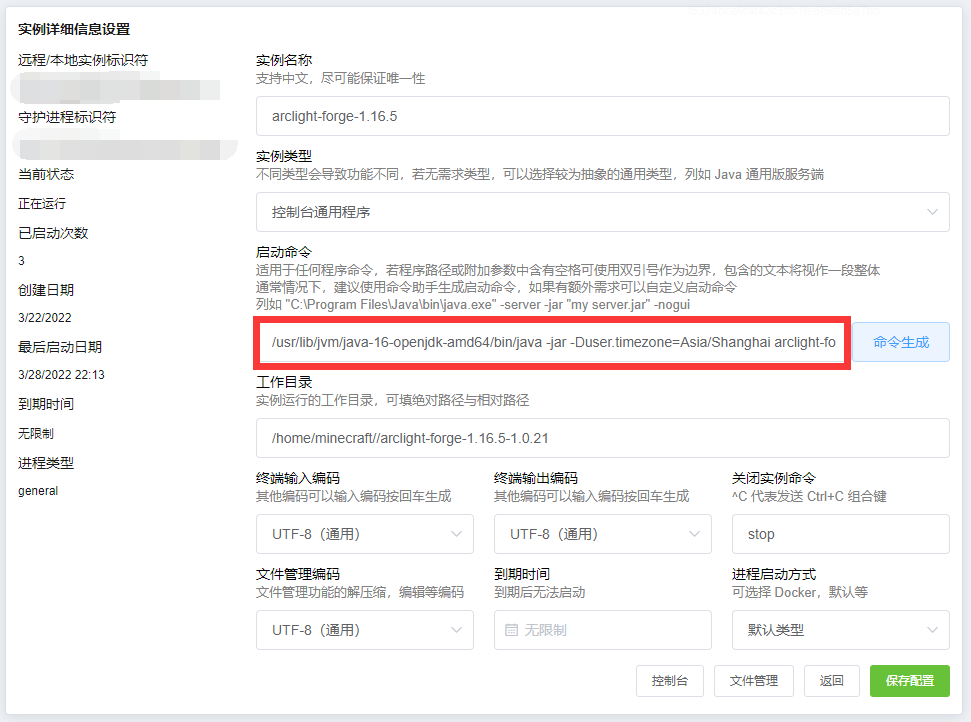Click the green 保存配置 button
Image resolution: width=971 pixels, height=722 pixels.
pos(909,680)
